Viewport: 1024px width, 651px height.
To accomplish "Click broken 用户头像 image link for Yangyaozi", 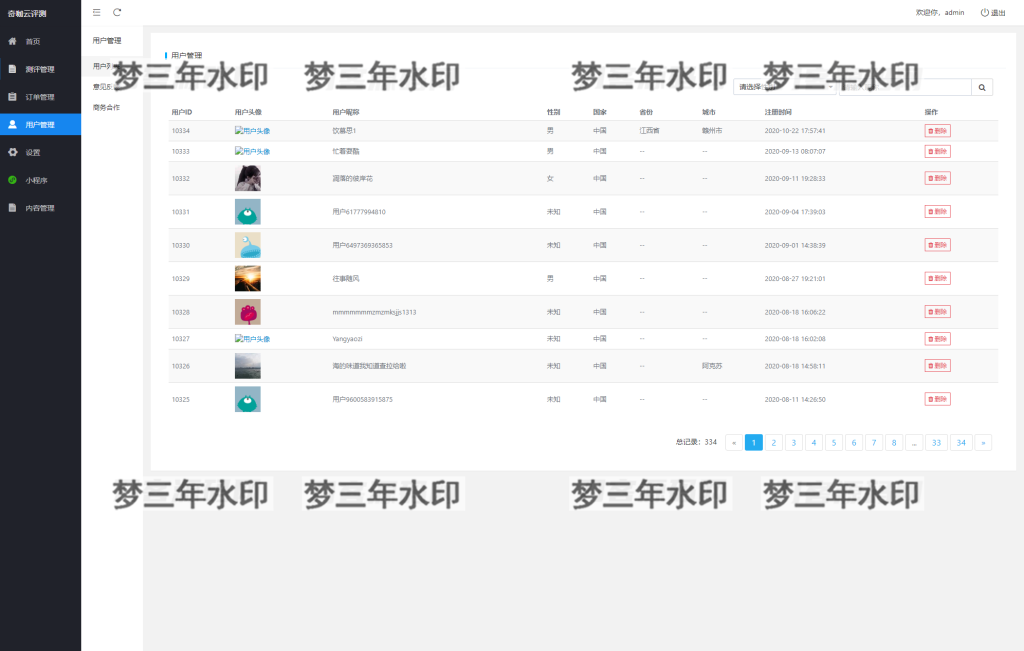I will [252, 339].
